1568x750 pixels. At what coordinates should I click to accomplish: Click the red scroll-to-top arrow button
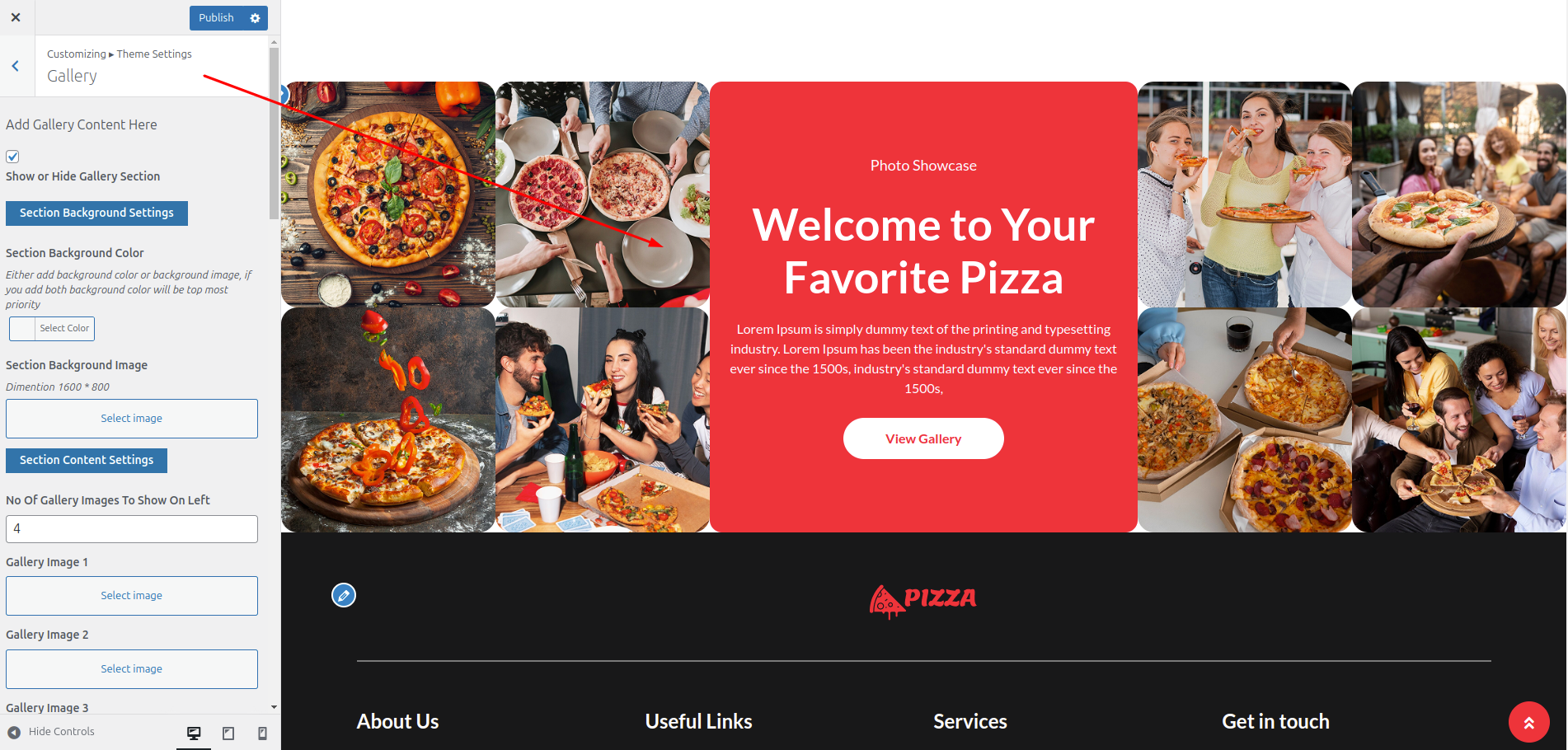pos(1528,722)
